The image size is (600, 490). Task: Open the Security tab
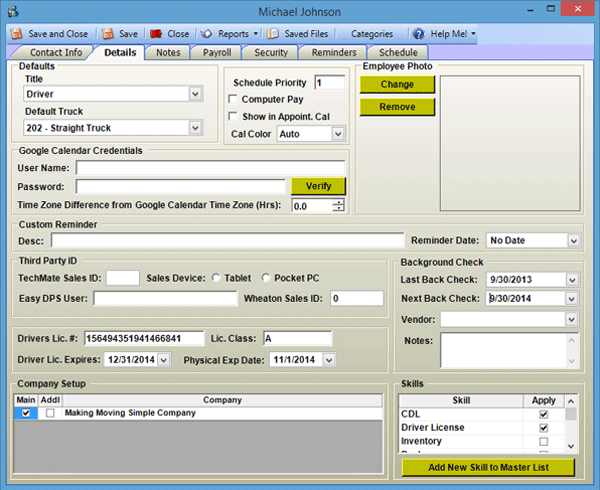[x=271, y=52]
